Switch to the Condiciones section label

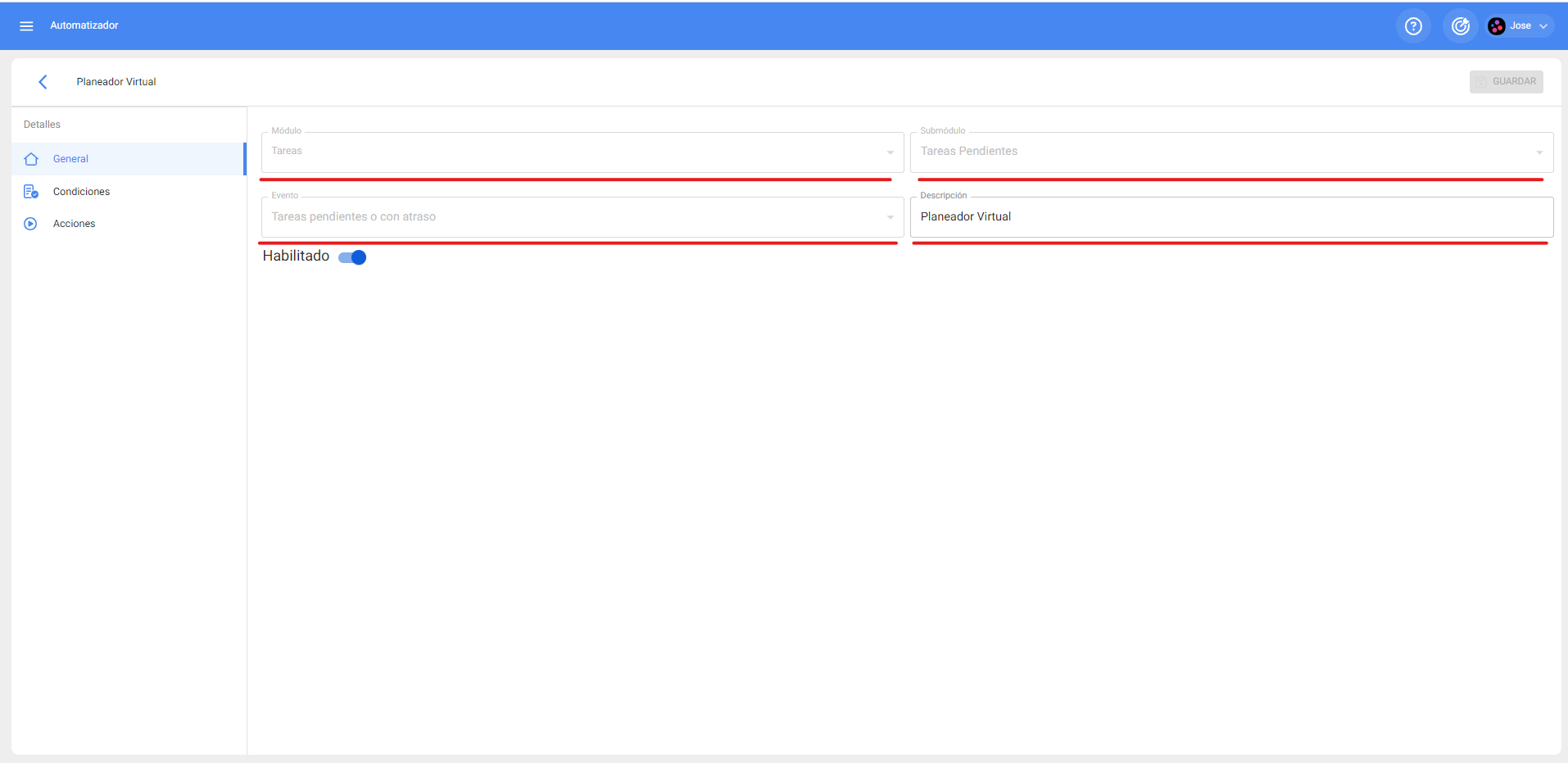(x=81, y=192)
